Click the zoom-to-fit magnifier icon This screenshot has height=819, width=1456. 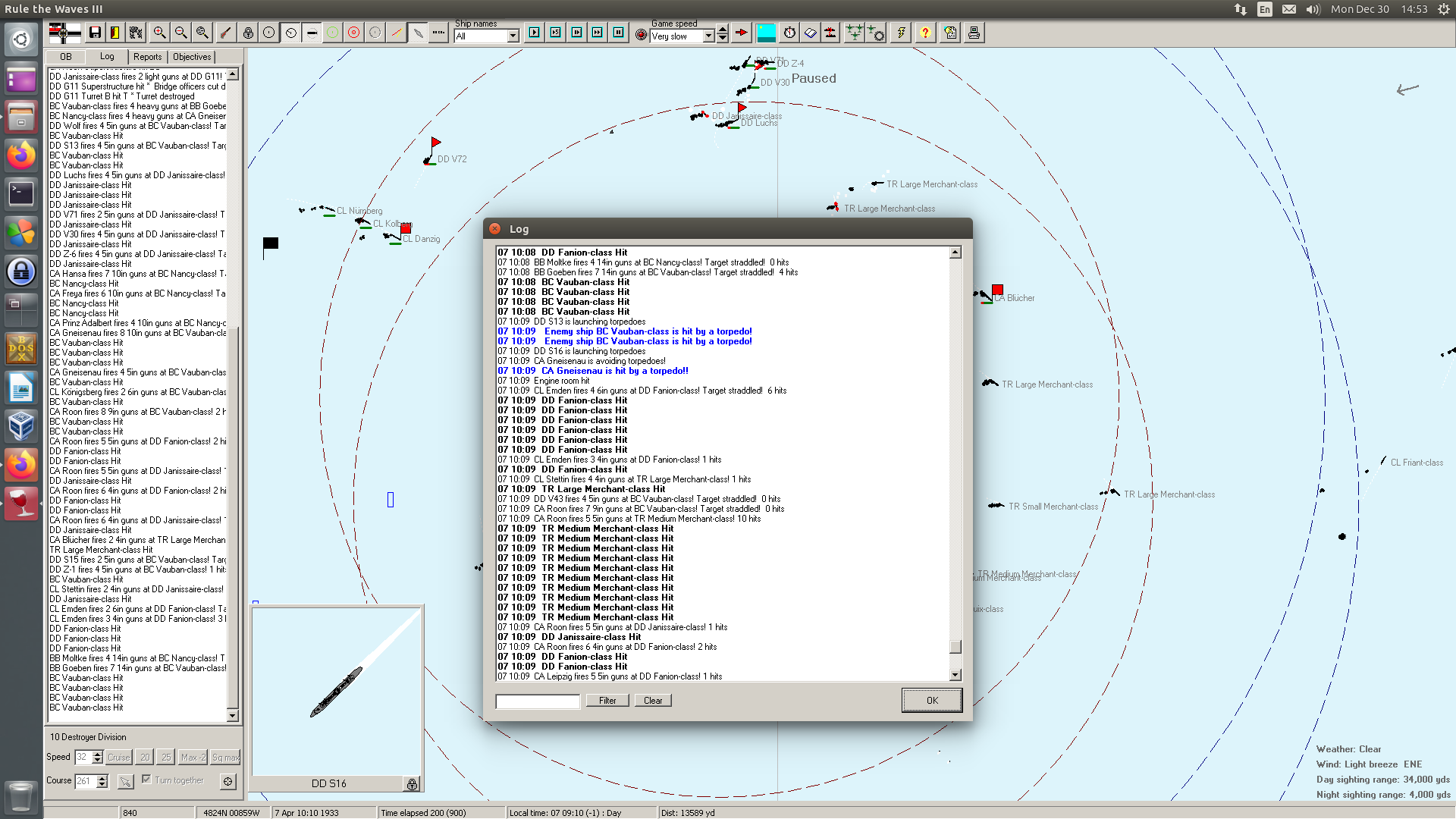click(202, 33)
